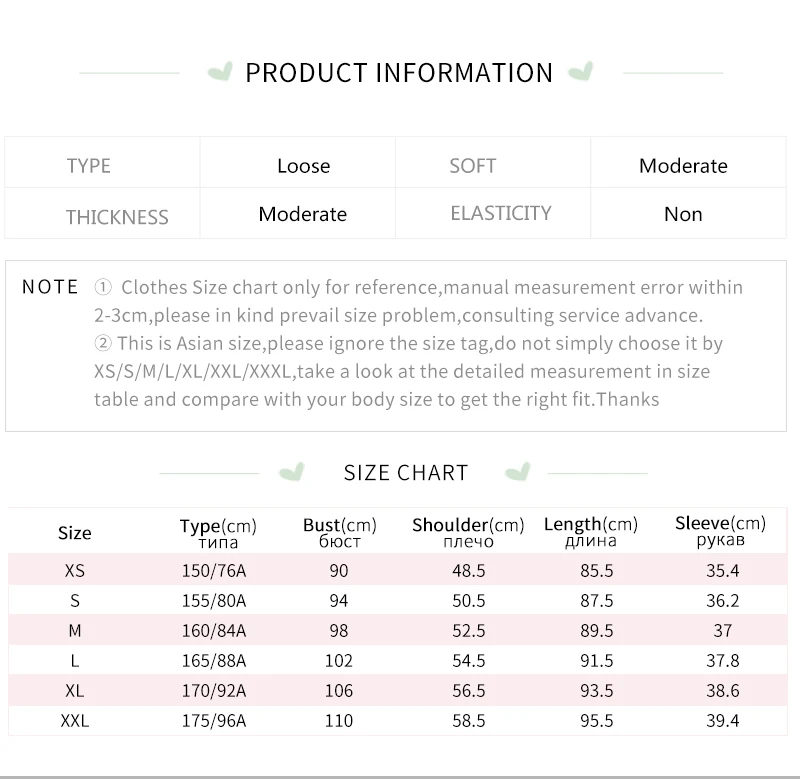800x779 pixels.
Task: Click the THICKNESS label cell
Action: tap(117, 217)
